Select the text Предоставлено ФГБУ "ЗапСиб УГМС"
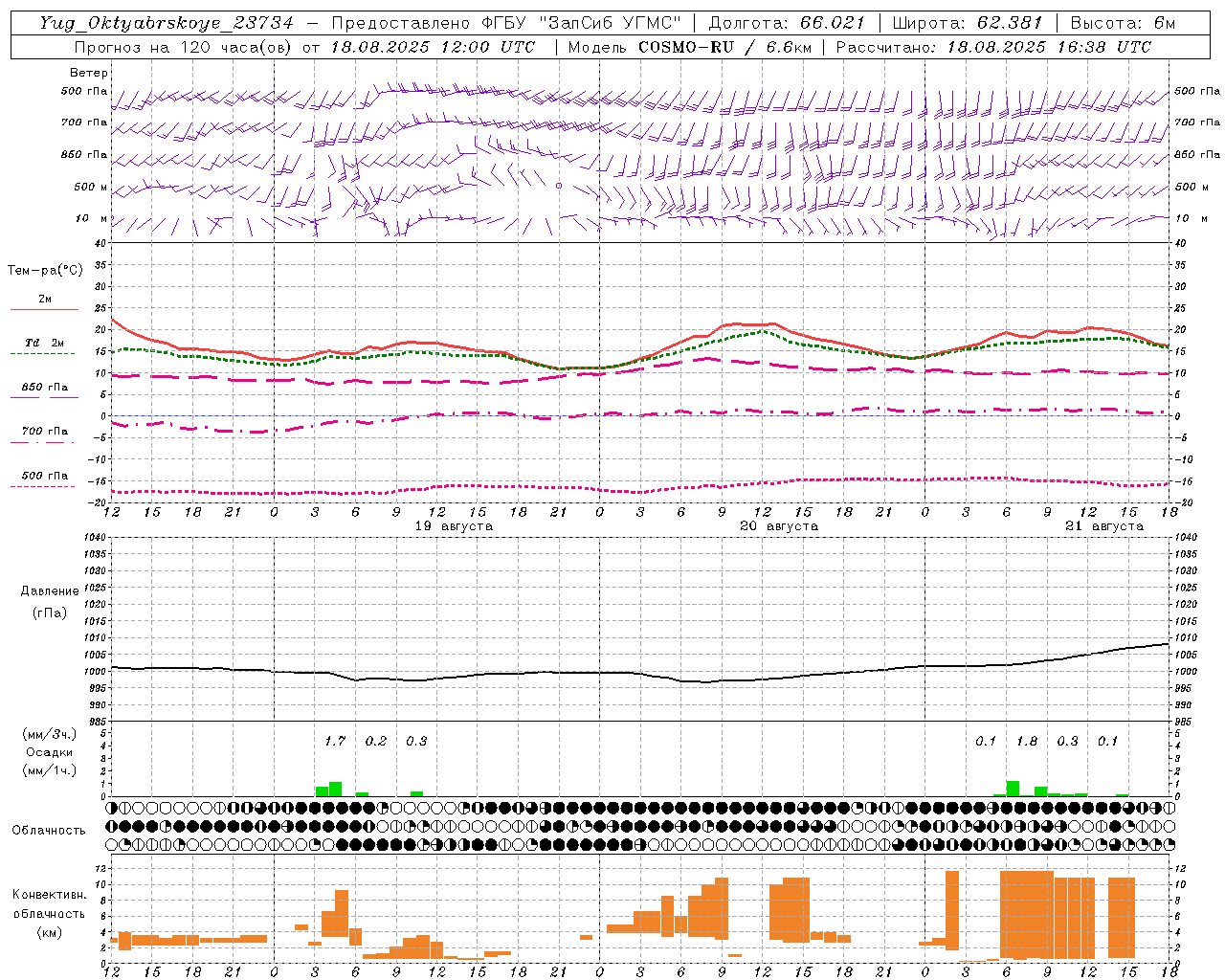Viewport: 1225px width, 980px height. pos(508,23)
